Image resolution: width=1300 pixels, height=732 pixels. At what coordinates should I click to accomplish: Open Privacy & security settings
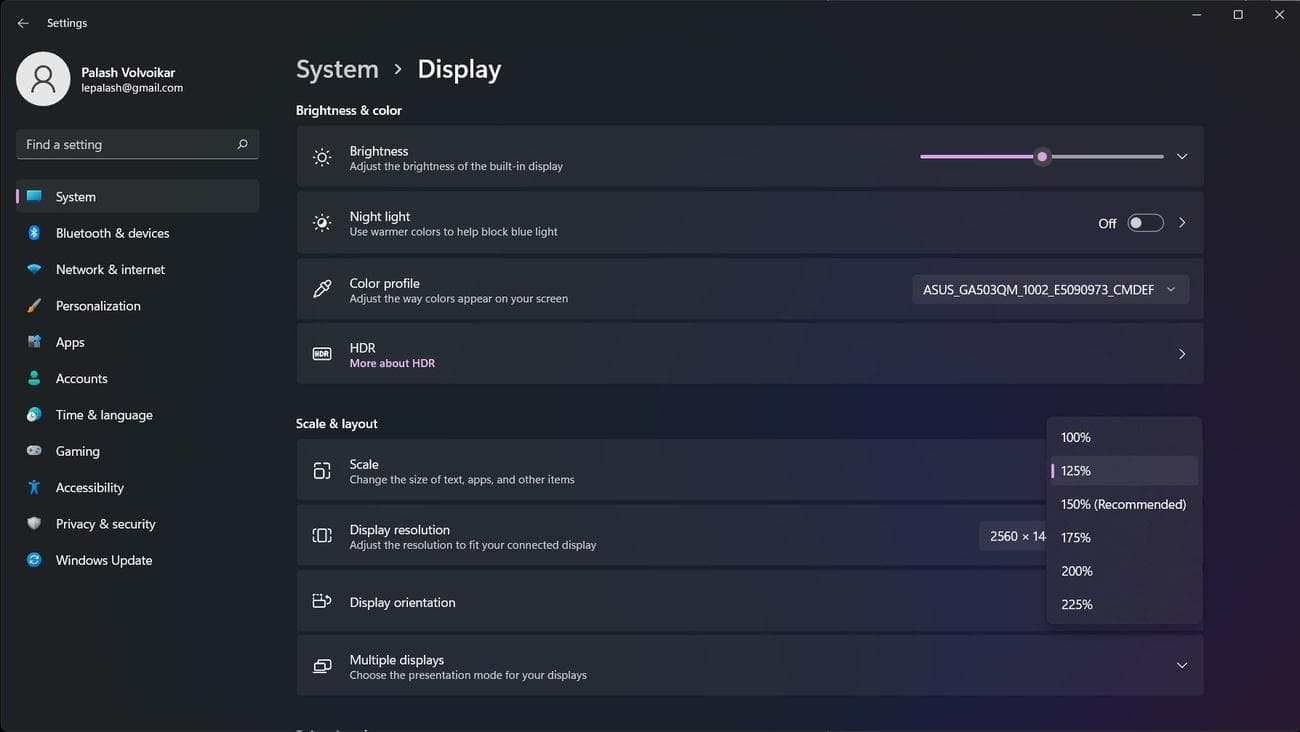(x=104, y=523)
